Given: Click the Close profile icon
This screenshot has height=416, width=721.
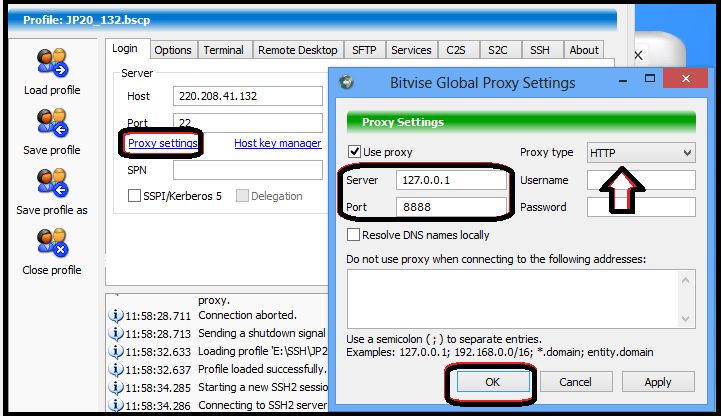Looking at the screenshot, I should (52, 242).
